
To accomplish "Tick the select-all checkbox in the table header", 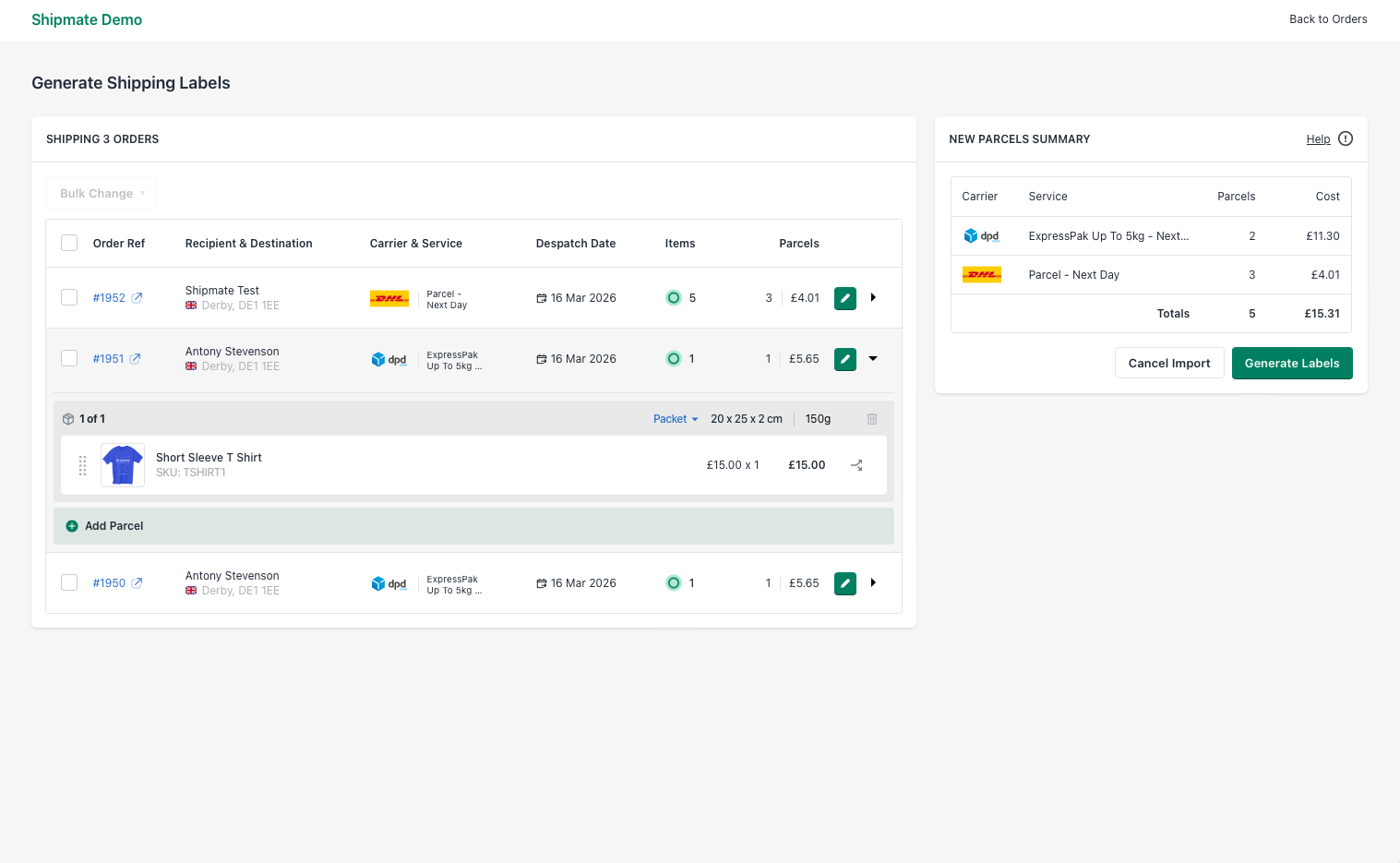I will (69, 242).
